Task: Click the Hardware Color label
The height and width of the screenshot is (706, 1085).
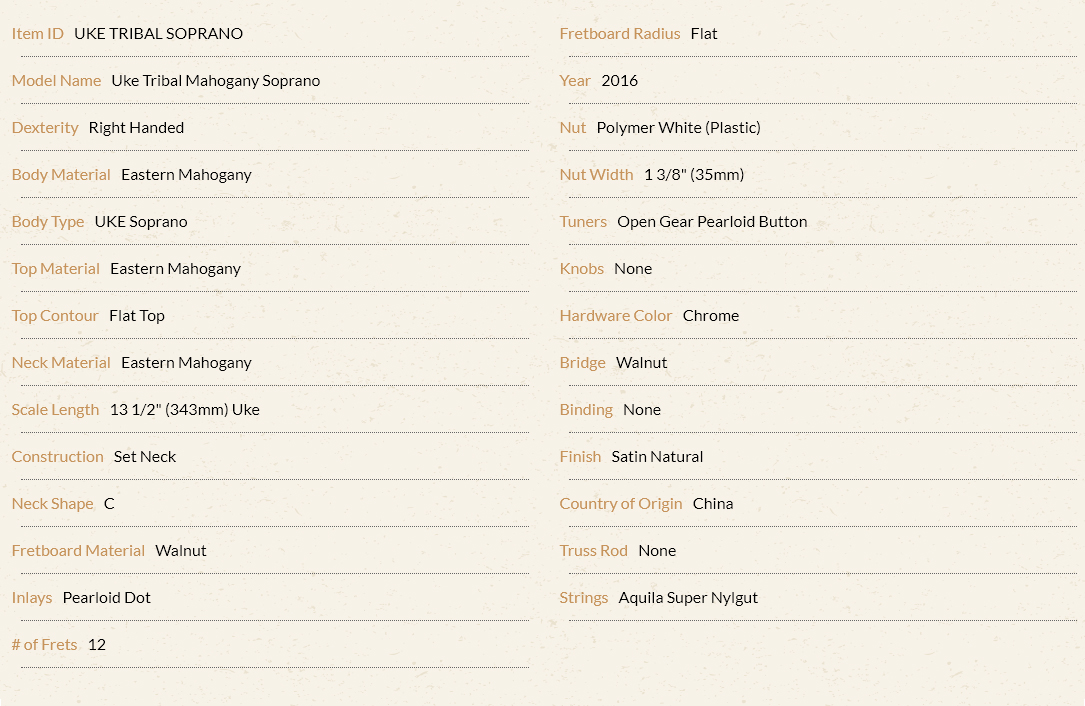Action: pyautogui.click(x=616, y=316)
